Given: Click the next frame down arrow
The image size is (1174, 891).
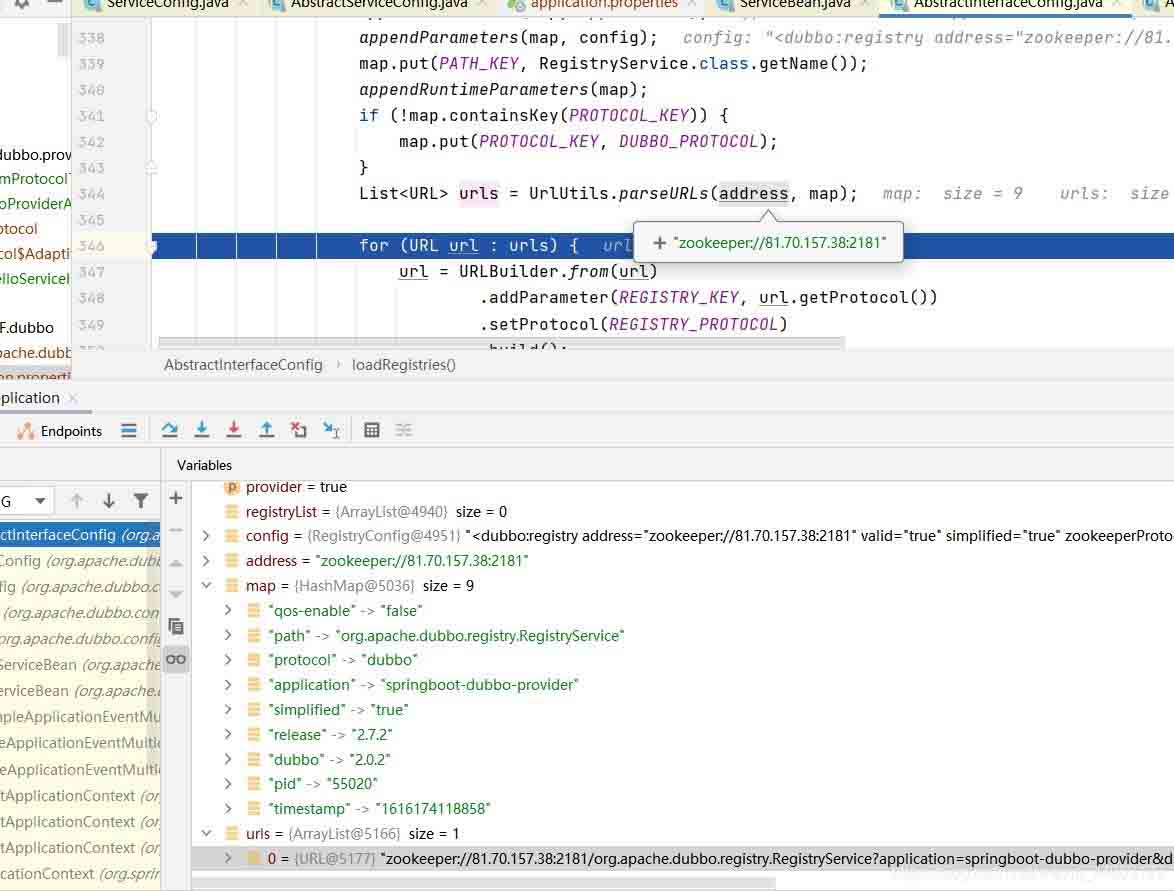Looking at the screenshot, I should coord(109,501).
